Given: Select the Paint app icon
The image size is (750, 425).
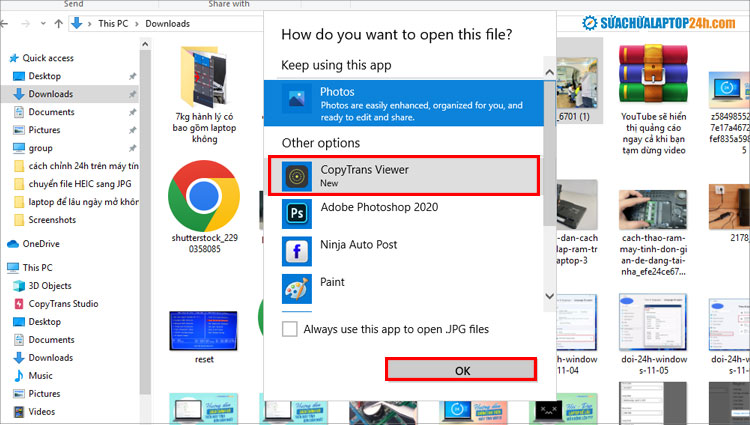Looking at the screenshot, I should tap(297, 288).
